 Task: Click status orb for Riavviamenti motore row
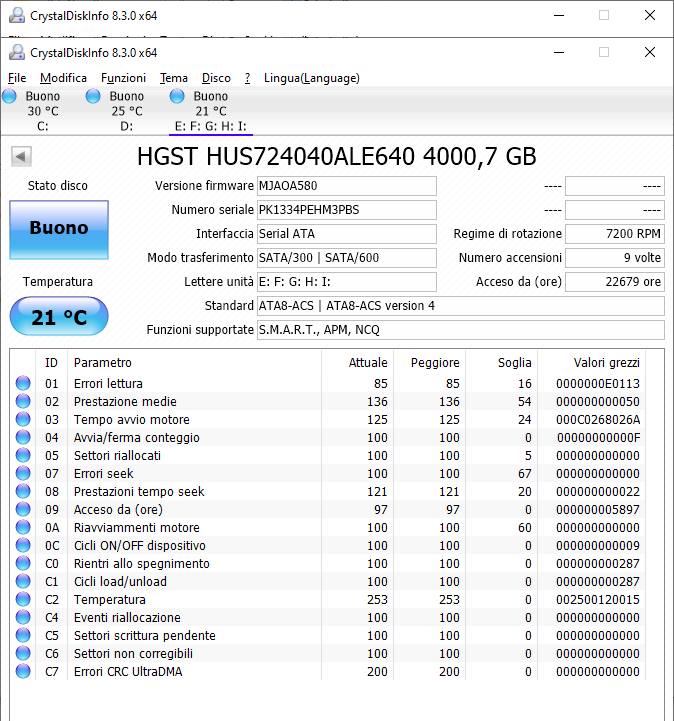point(23,527)
